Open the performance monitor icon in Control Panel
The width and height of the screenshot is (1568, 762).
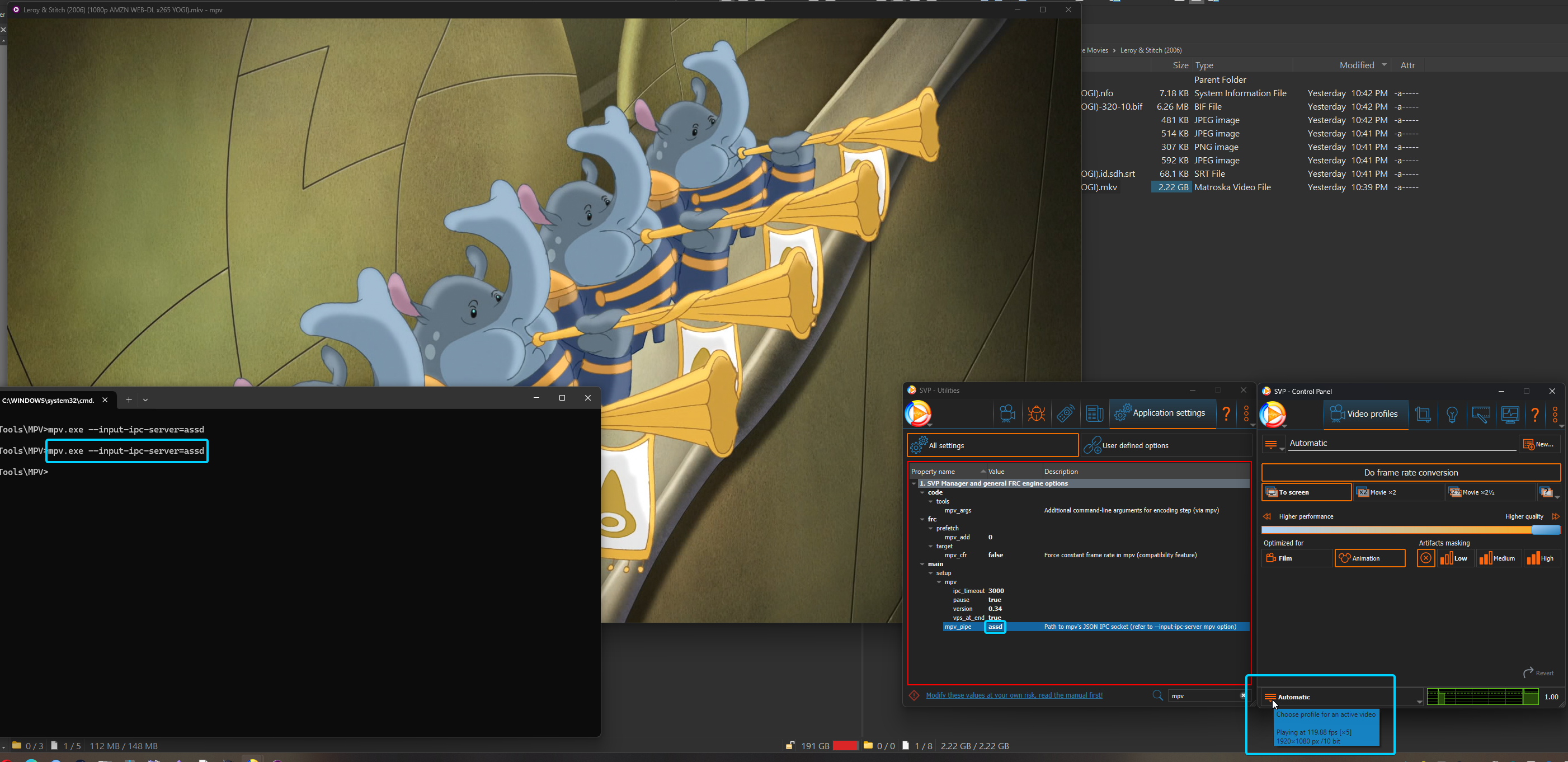(1510, 415)
